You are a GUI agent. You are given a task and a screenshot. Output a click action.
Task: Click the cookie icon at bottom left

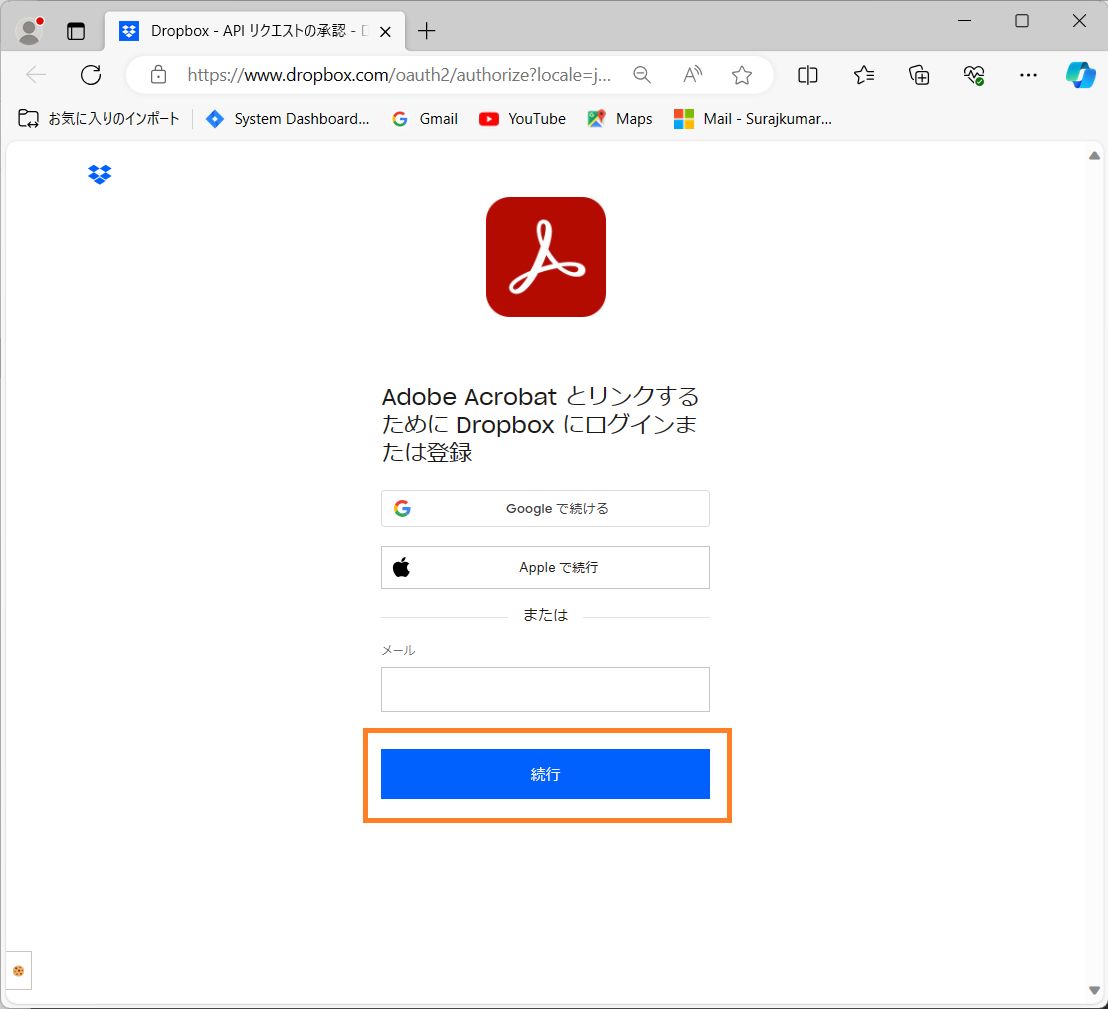(x=18, y=970)
